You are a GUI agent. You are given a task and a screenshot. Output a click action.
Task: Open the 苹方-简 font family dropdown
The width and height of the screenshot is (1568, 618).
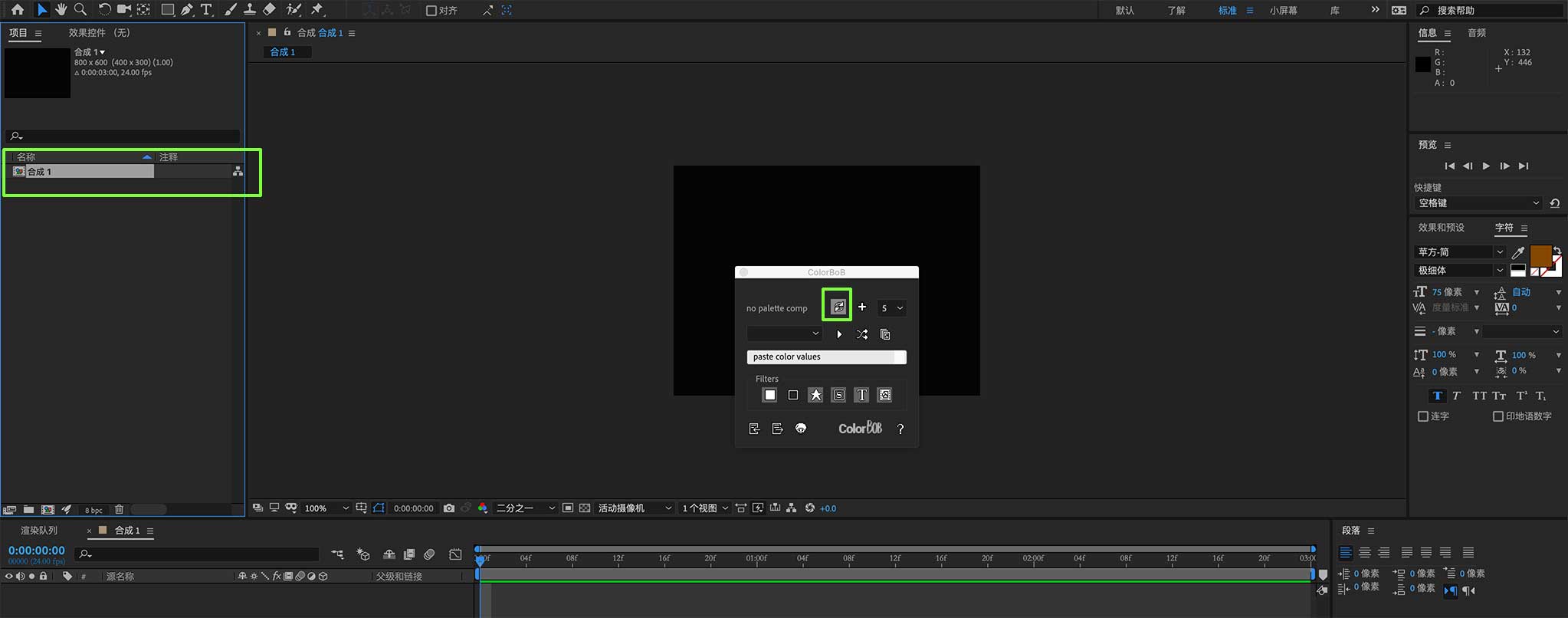pyautogui.click(x=1460, y=251)
